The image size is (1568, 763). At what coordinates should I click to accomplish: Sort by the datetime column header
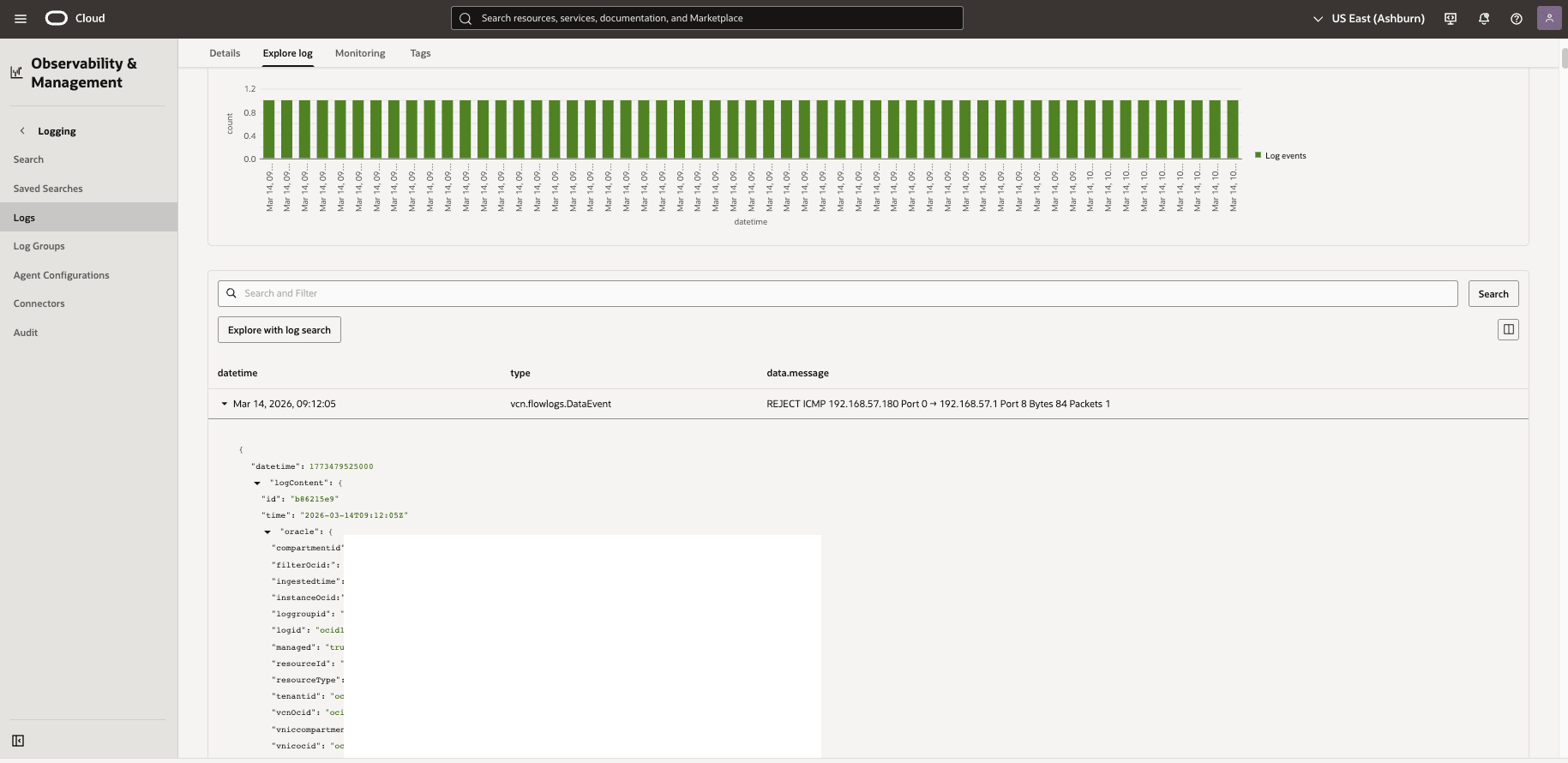[x=237, y=373]
